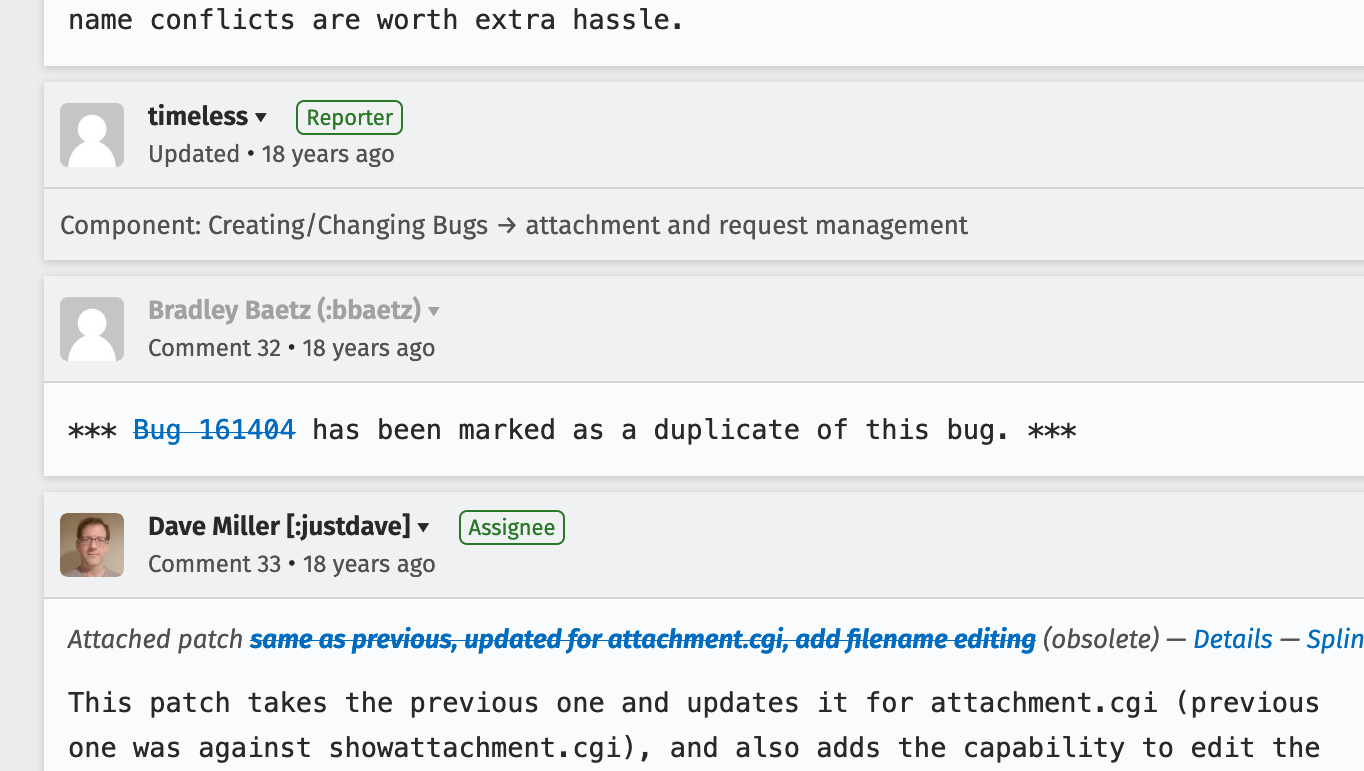Open the attachment Details link

tap(1233, 639)
